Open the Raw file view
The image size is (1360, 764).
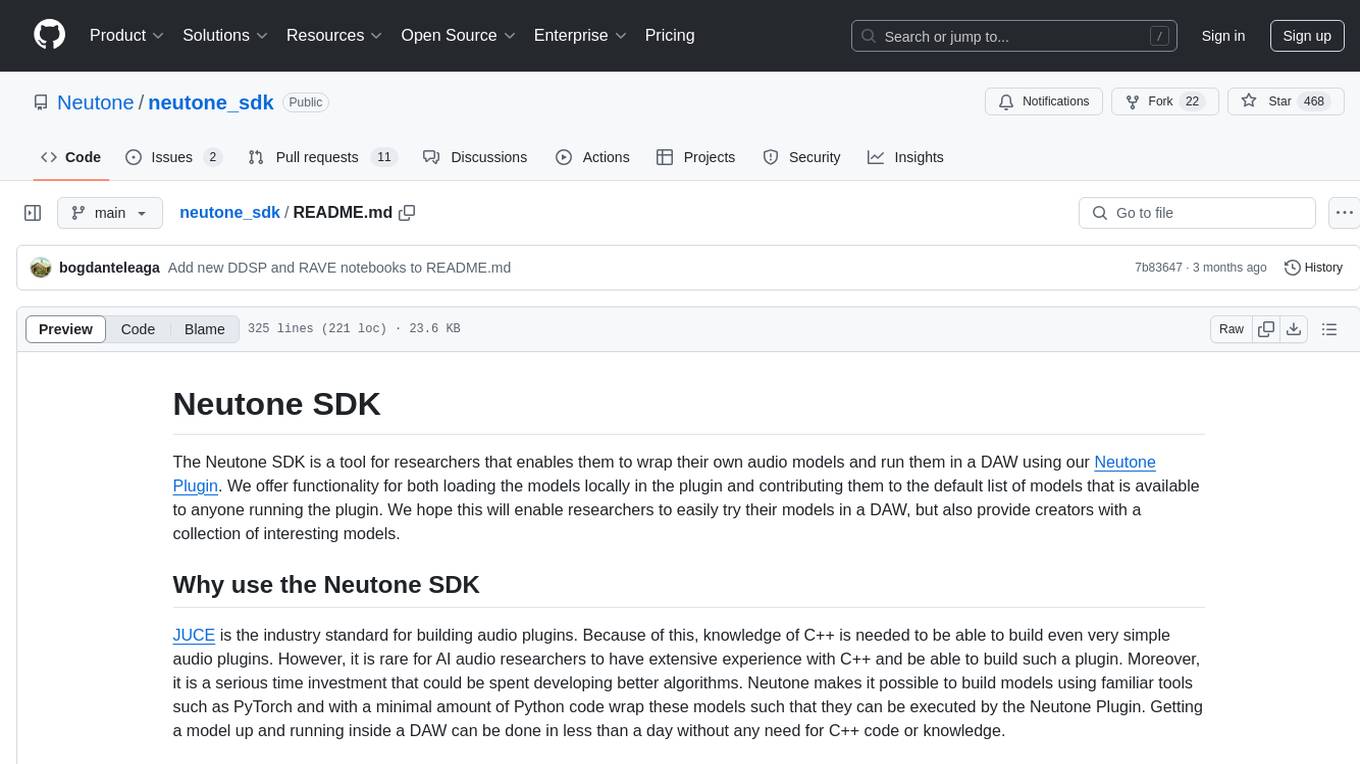pos(1231,329)
